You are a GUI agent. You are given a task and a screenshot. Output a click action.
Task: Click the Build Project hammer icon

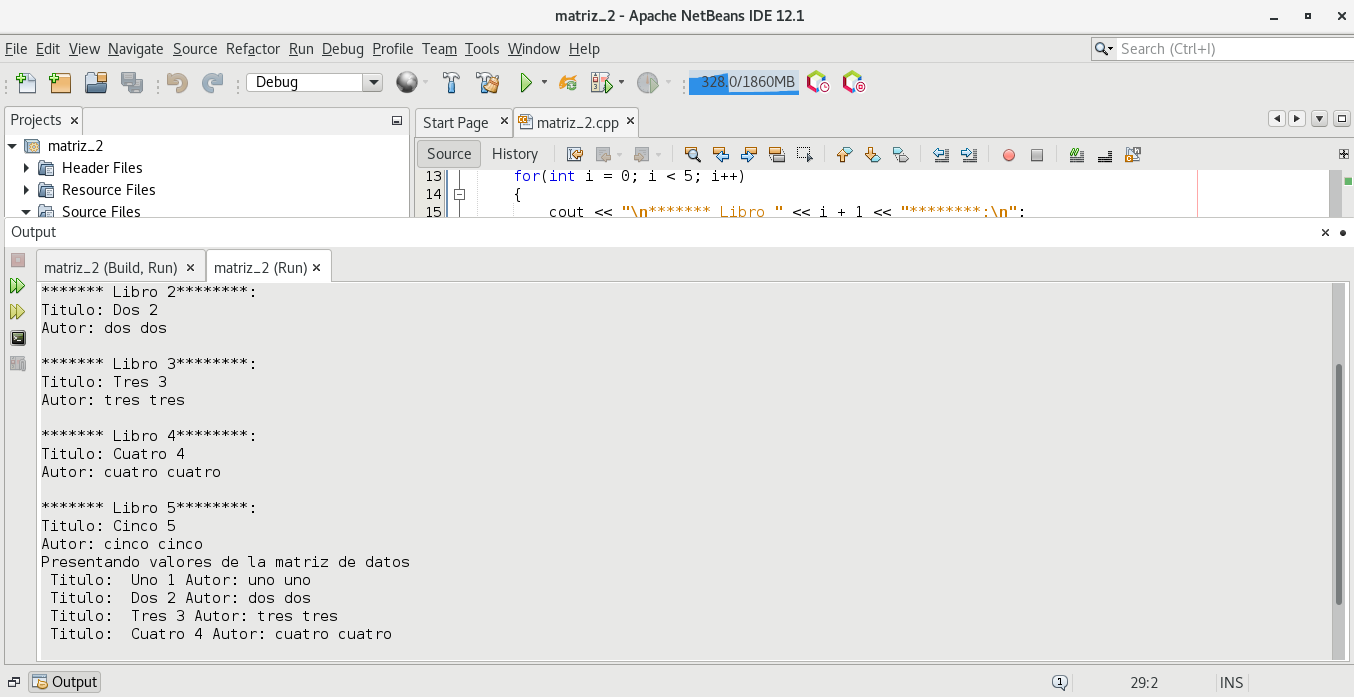tap(451, 83)
